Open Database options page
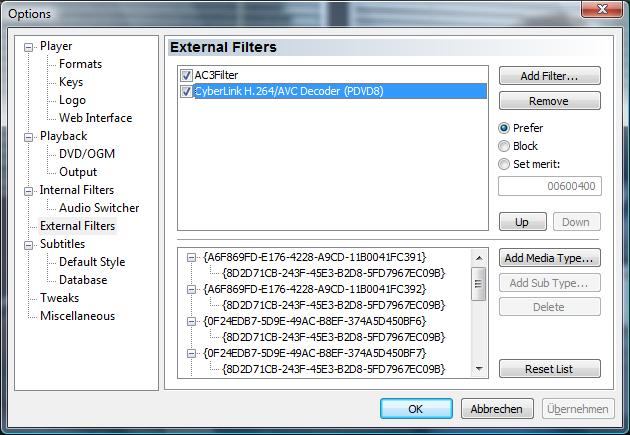 coord(83,280)
